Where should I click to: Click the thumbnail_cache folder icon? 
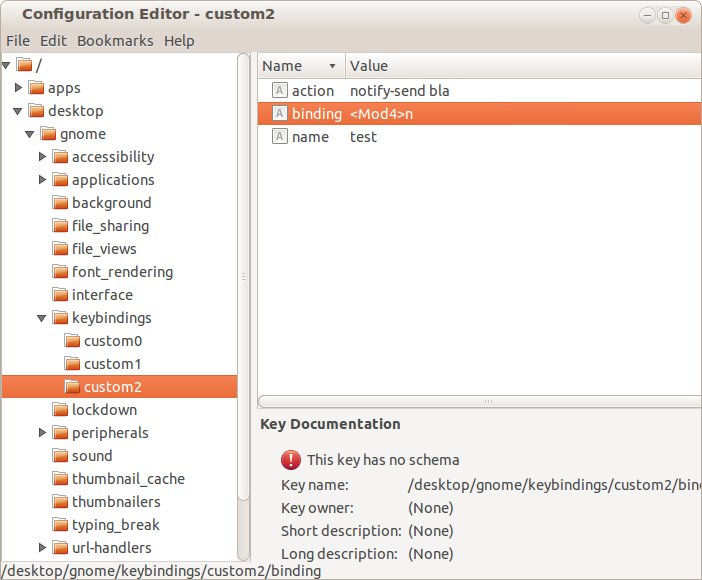coord(60,479)
